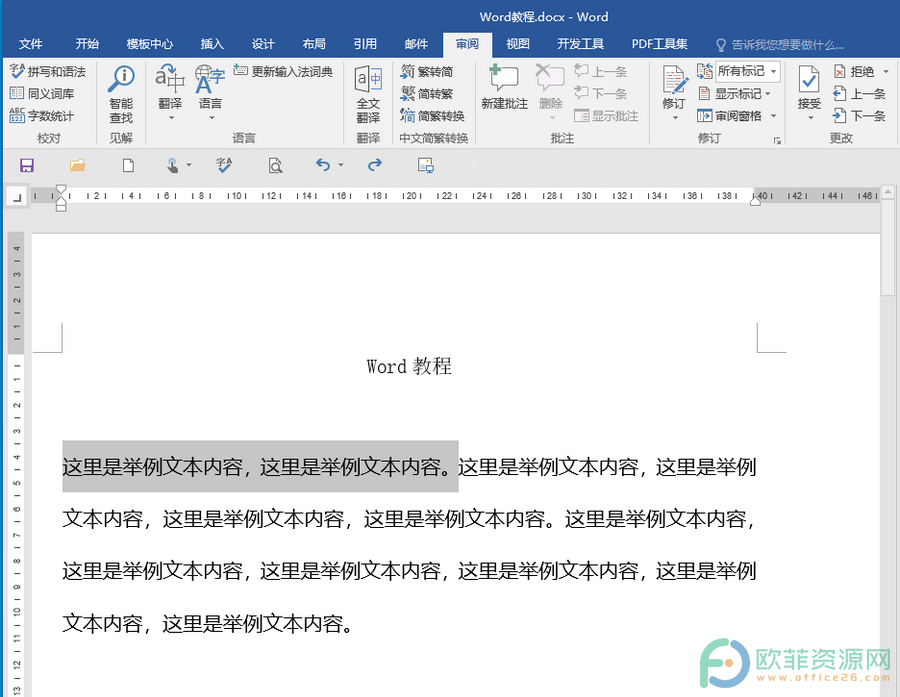Image resolution: width=900 pixels, height=697 pixels.
Task: Toggle 修订 track changes
Action: pyautogui.click(x=674, y=86)
